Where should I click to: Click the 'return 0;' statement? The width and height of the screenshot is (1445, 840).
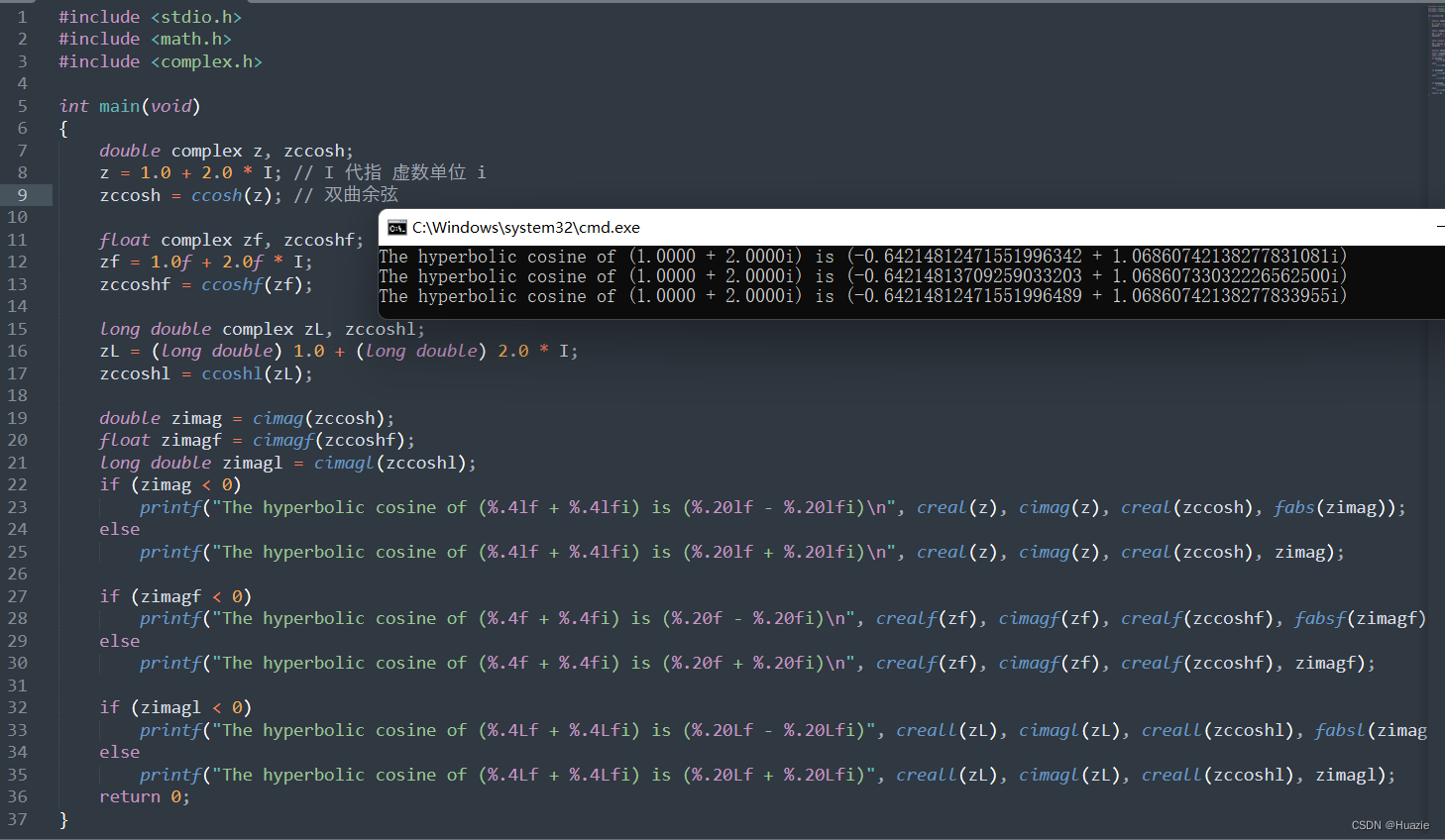145,796
